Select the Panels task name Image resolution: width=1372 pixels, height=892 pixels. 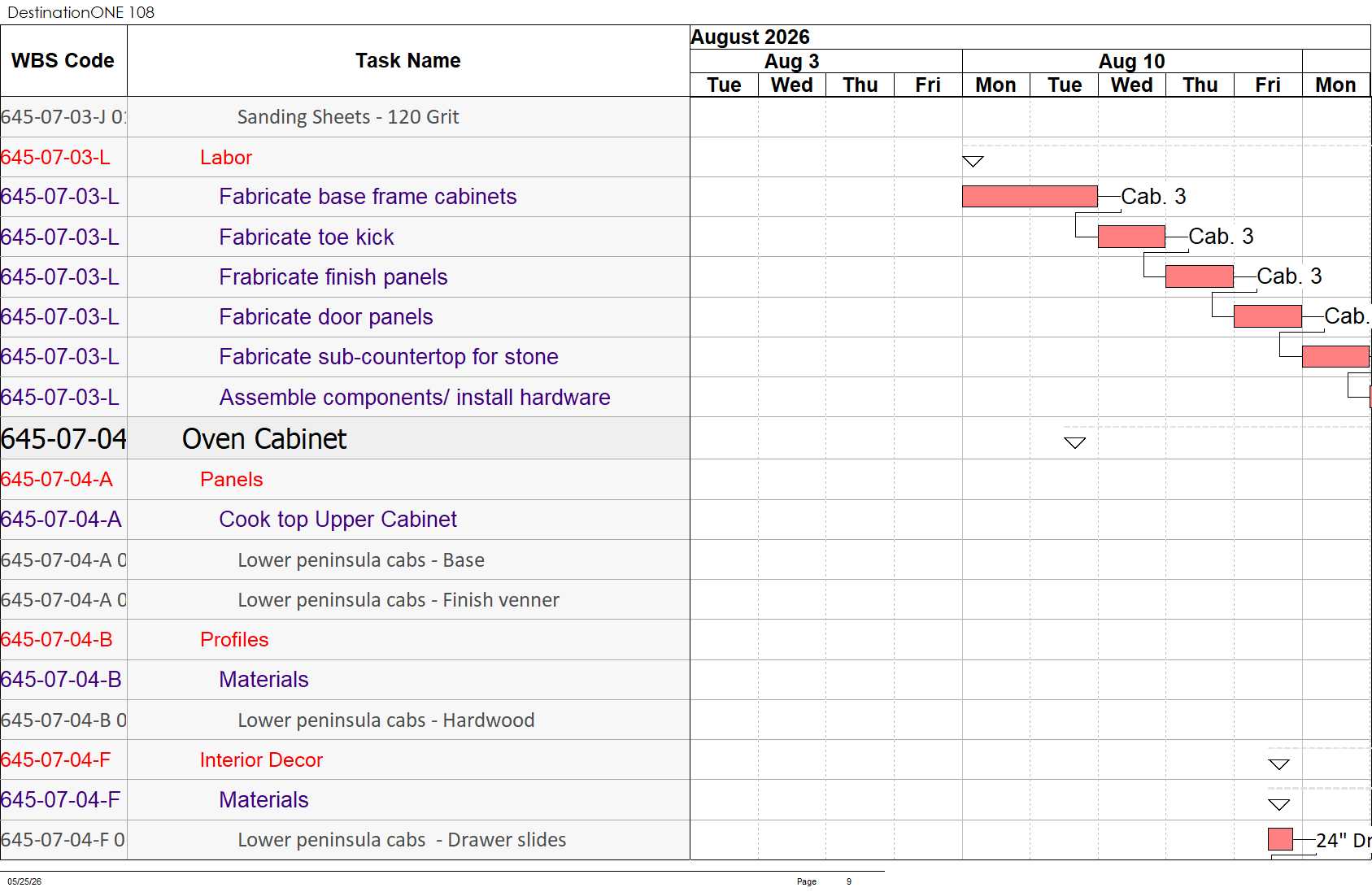[x=232, y=479]
